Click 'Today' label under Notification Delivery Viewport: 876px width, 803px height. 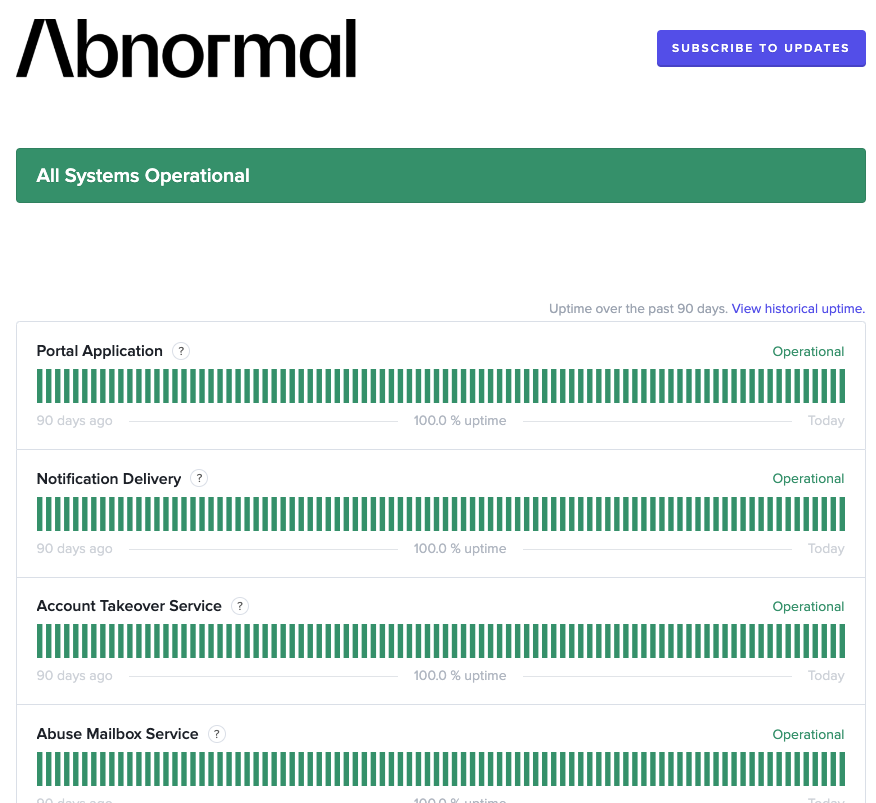click(826, 549)
